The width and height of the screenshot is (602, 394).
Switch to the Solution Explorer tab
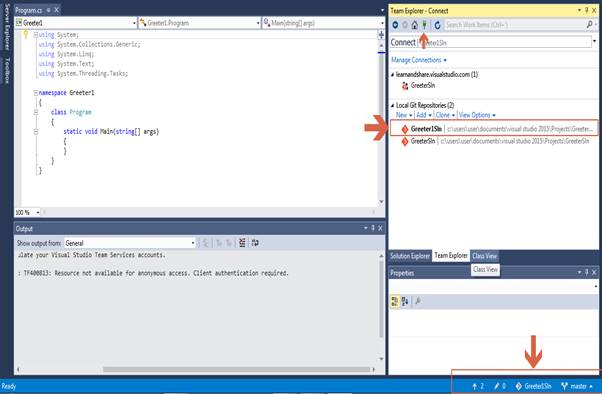(410, 256)
